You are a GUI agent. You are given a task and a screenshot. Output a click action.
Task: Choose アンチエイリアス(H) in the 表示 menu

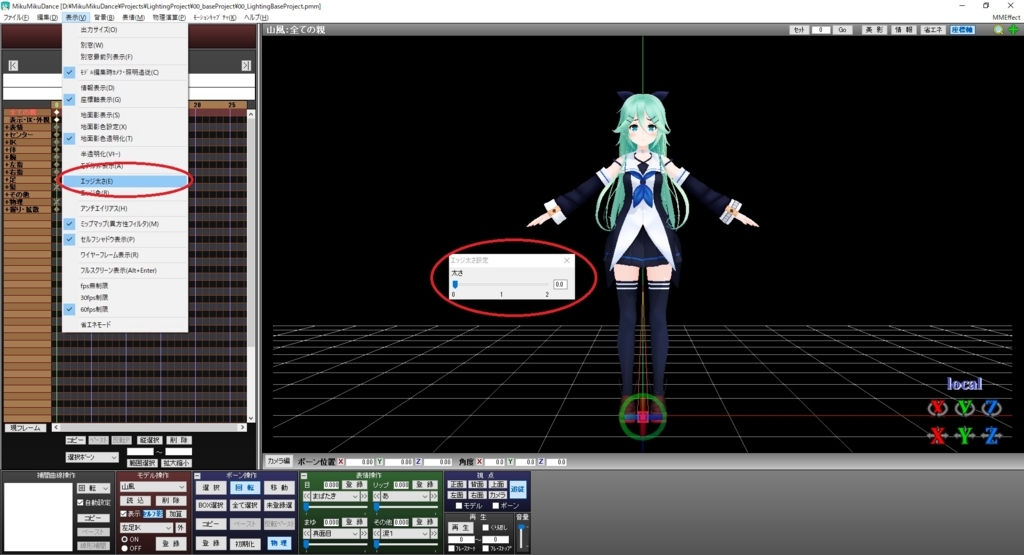click(125, 208)
